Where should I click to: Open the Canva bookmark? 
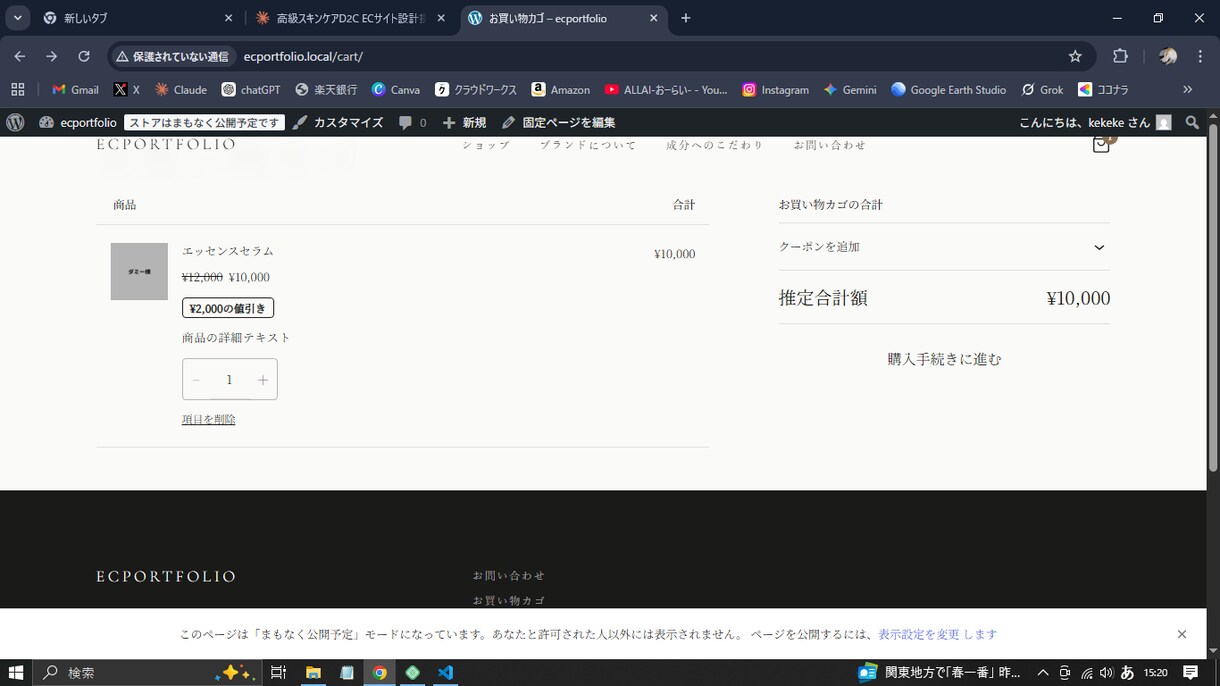395,89
